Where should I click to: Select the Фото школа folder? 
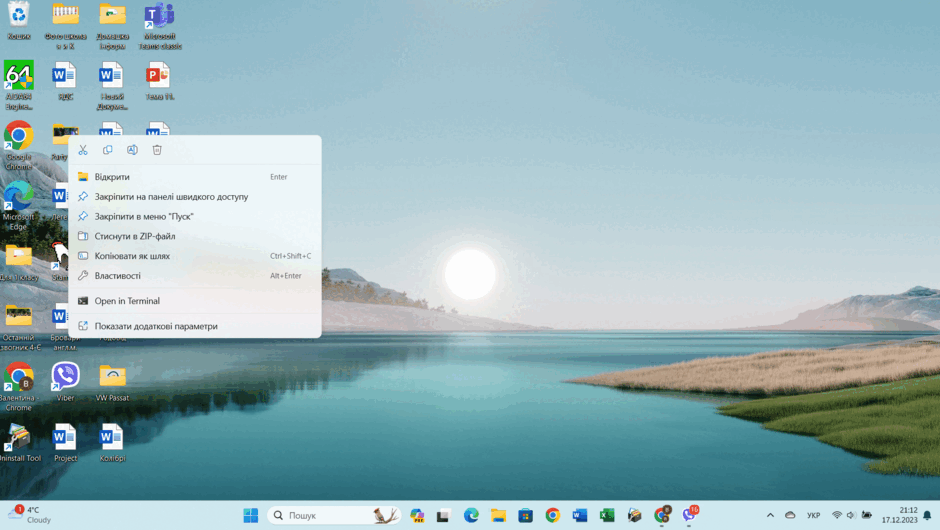click(x=65, y=26)
